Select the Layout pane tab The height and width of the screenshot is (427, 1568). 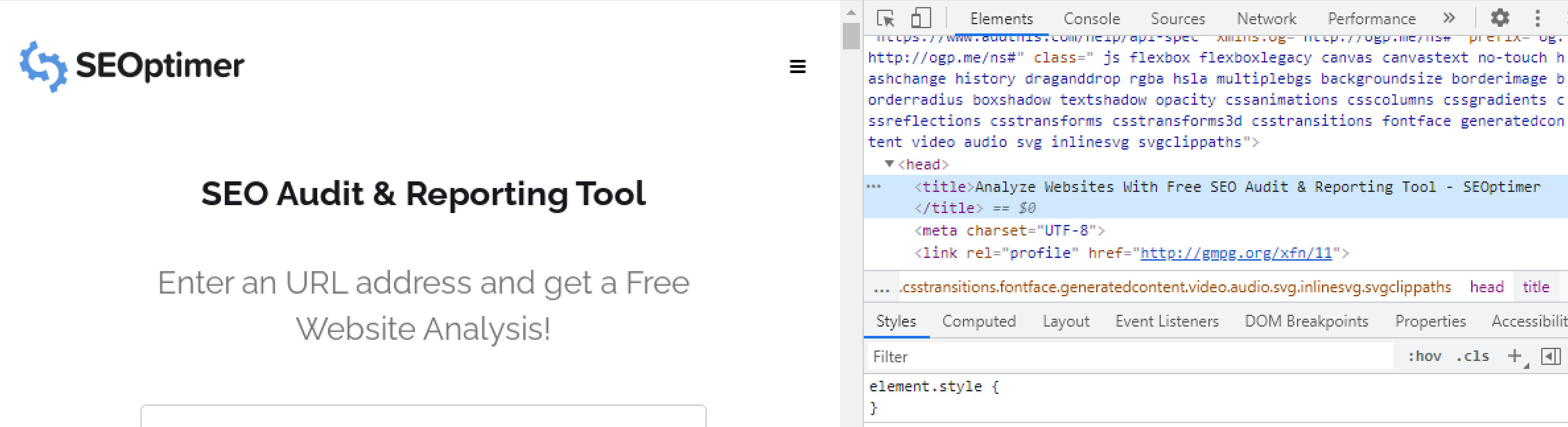(1066, 321)
